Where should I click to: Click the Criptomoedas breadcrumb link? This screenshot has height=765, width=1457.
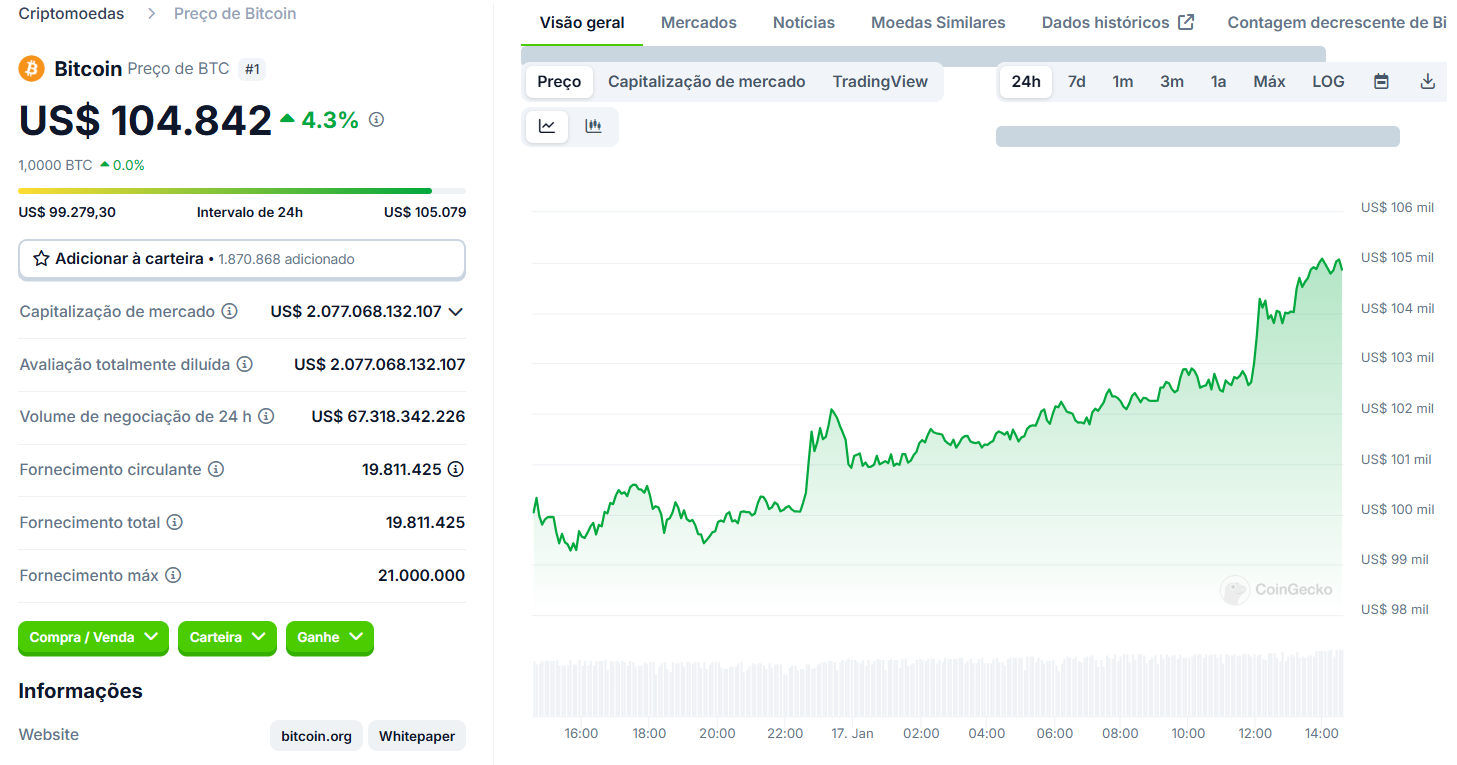tap(72, 14)
